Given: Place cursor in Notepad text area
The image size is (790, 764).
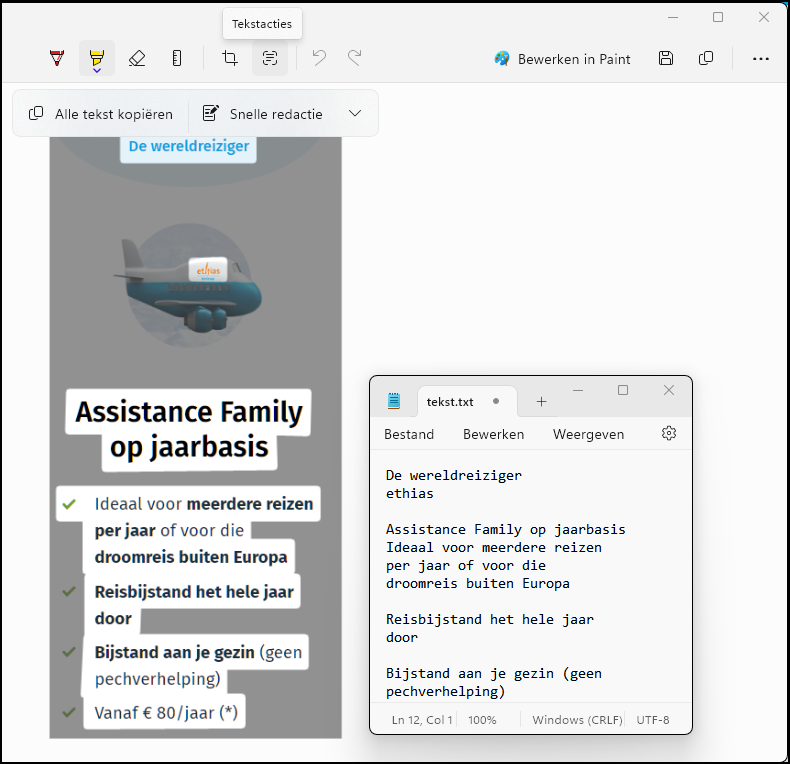Looking at the screenshot, I should (x=531, y=576).
